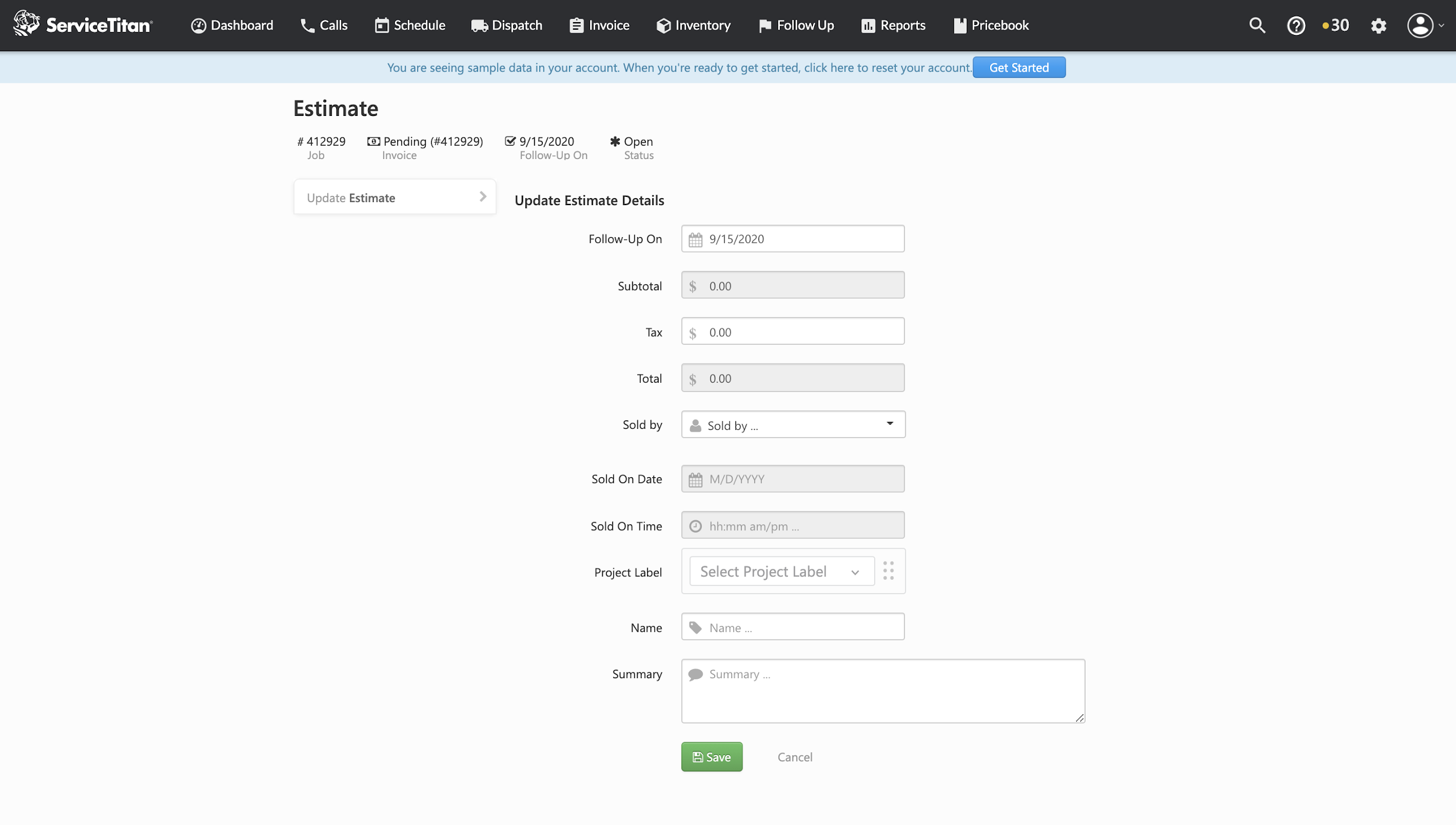The image size is (1456, 825).
Task: Click the Reports navigation icon
Action: [x=867, y=25]
